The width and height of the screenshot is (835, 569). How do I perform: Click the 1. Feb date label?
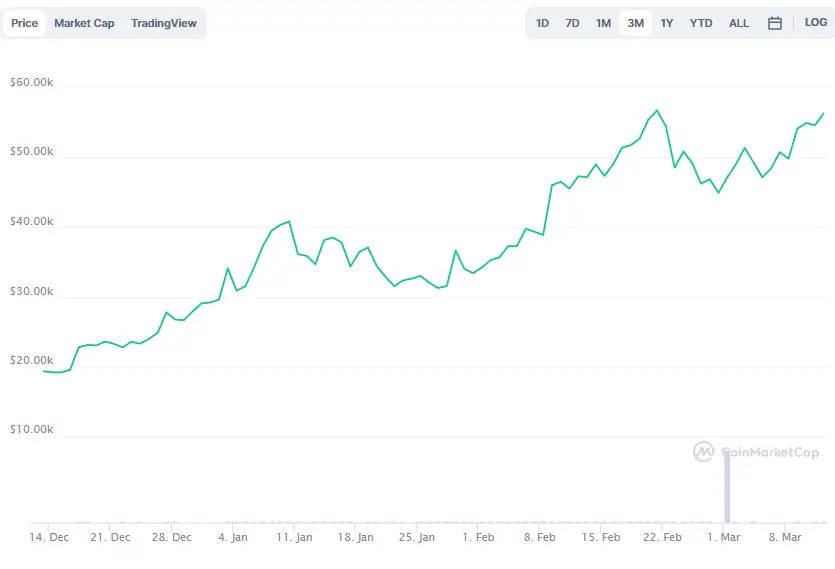point(478,537)
